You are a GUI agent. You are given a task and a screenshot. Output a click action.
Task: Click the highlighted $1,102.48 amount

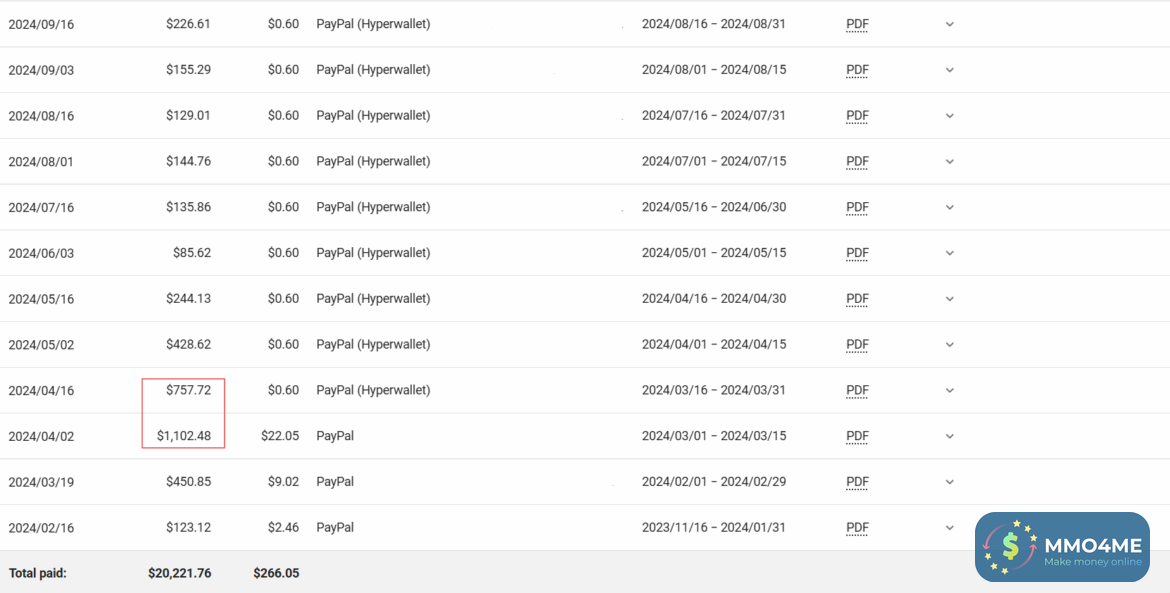point(184,436)
